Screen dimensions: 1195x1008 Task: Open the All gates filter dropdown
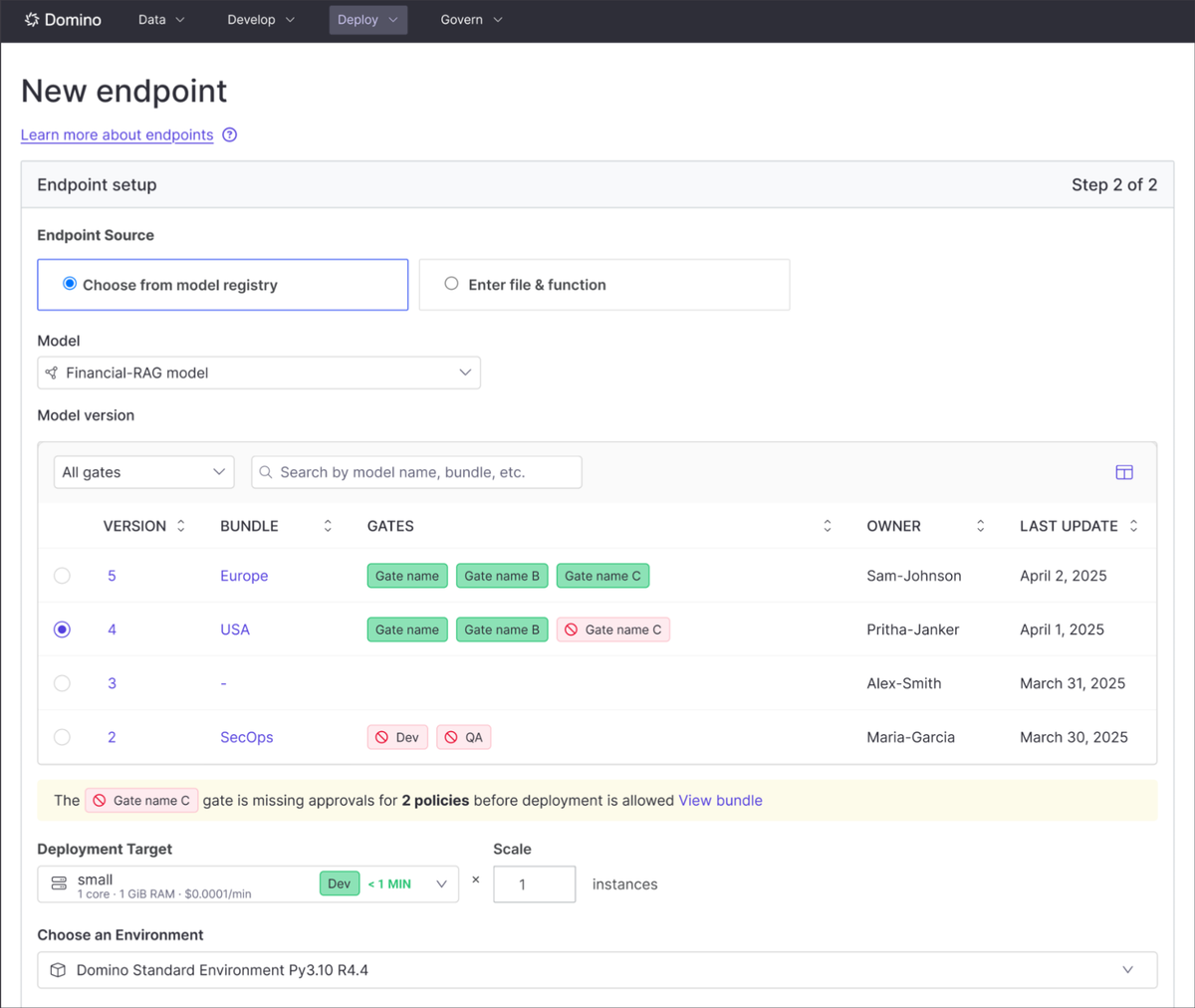click(x=143, y=471)
